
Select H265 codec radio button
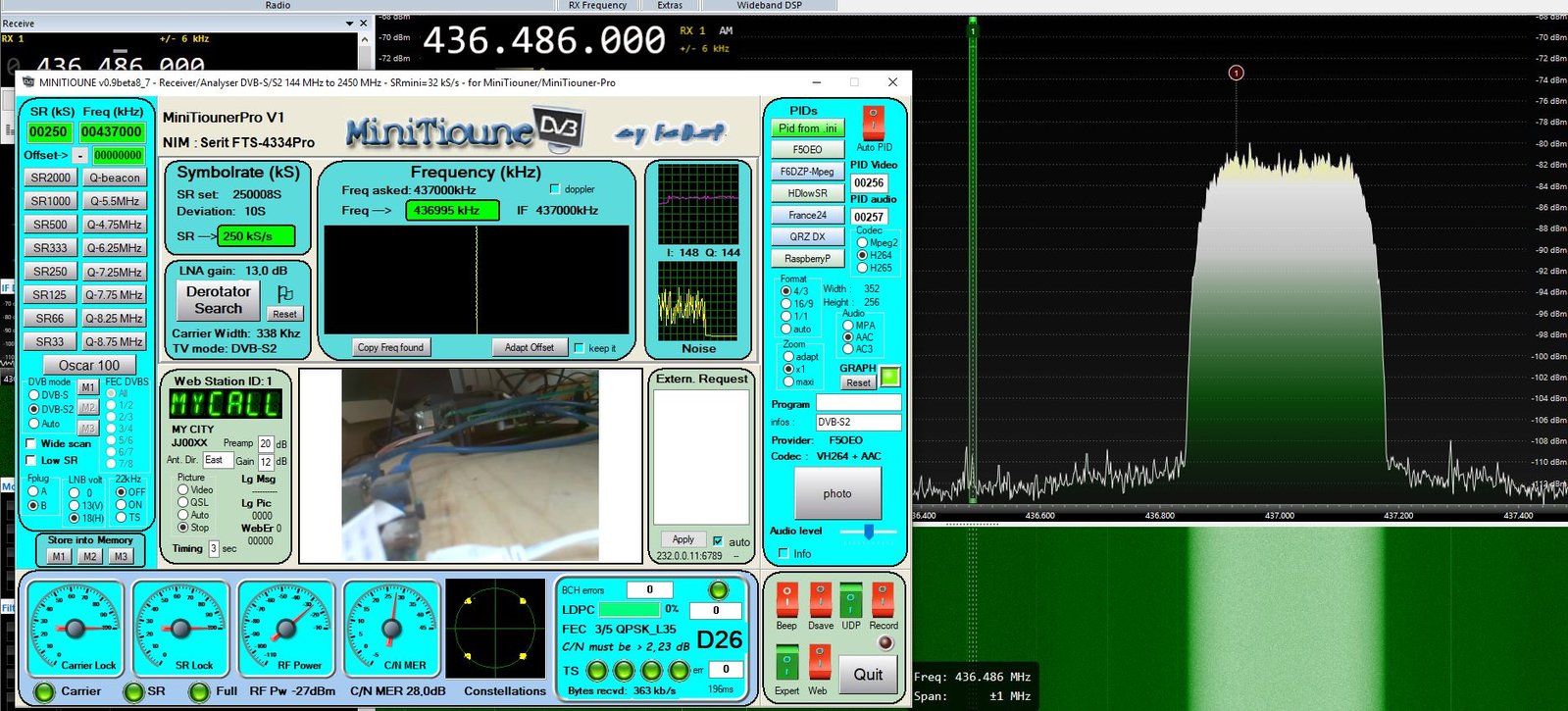click(x=863, y=268)
